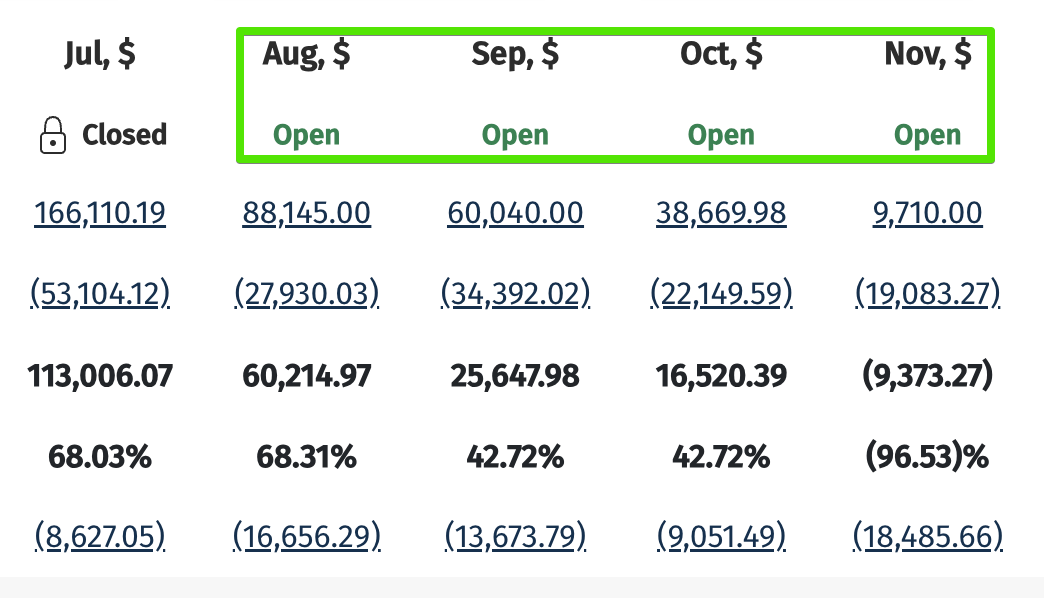Click the Open status under Aug
Screen dimensions: 1044x598
pyautogui.click(x=306, y=135)
